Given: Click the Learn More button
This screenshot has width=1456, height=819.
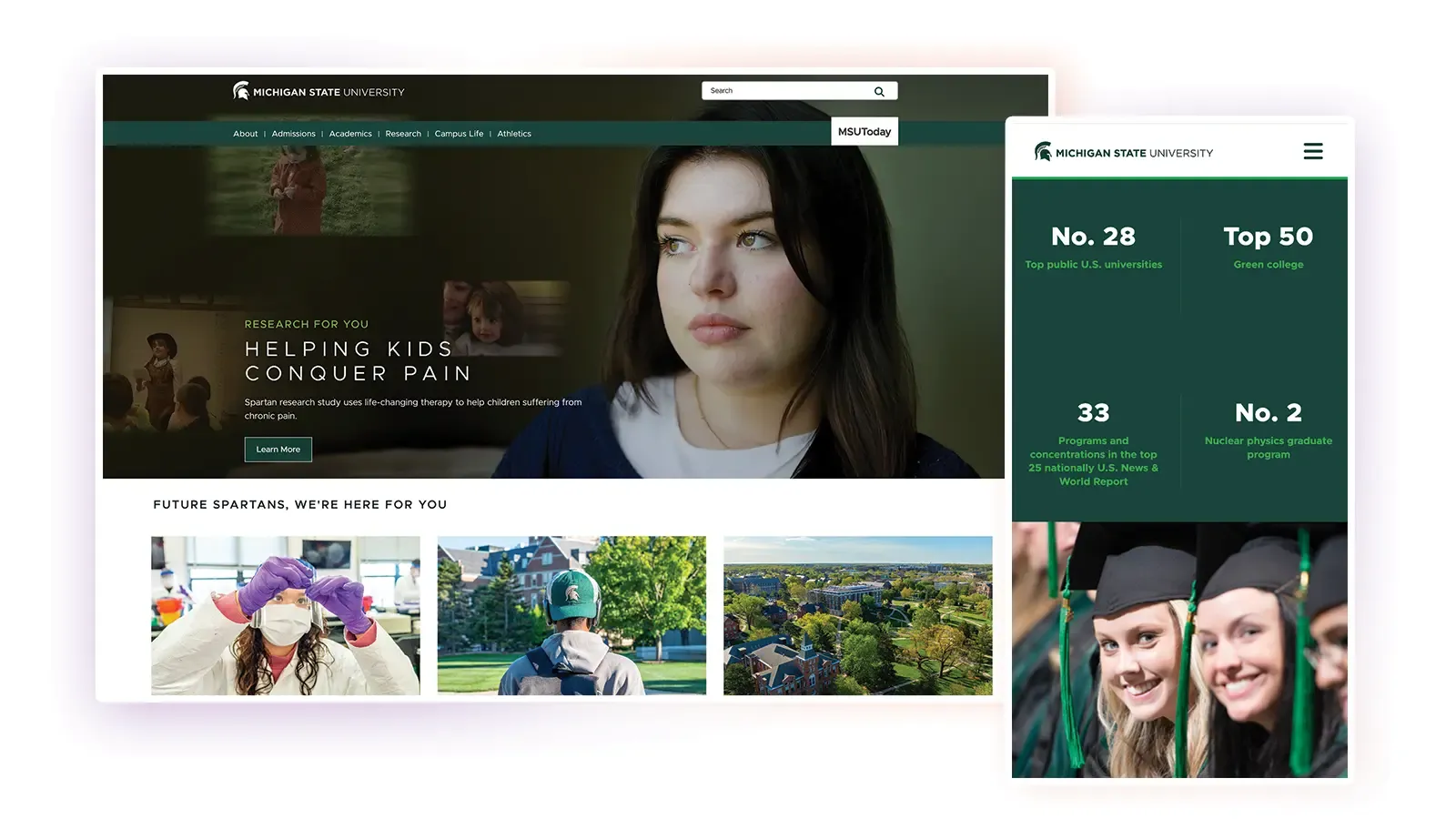Looking at the screenshot, I should [x=278, y=449].
